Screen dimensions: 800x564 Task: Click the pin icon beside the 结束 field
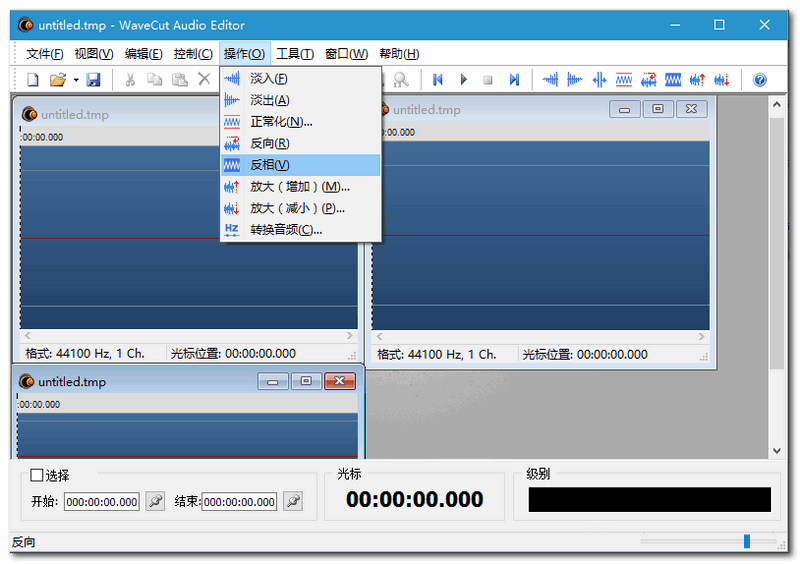[x=292, y=501]
